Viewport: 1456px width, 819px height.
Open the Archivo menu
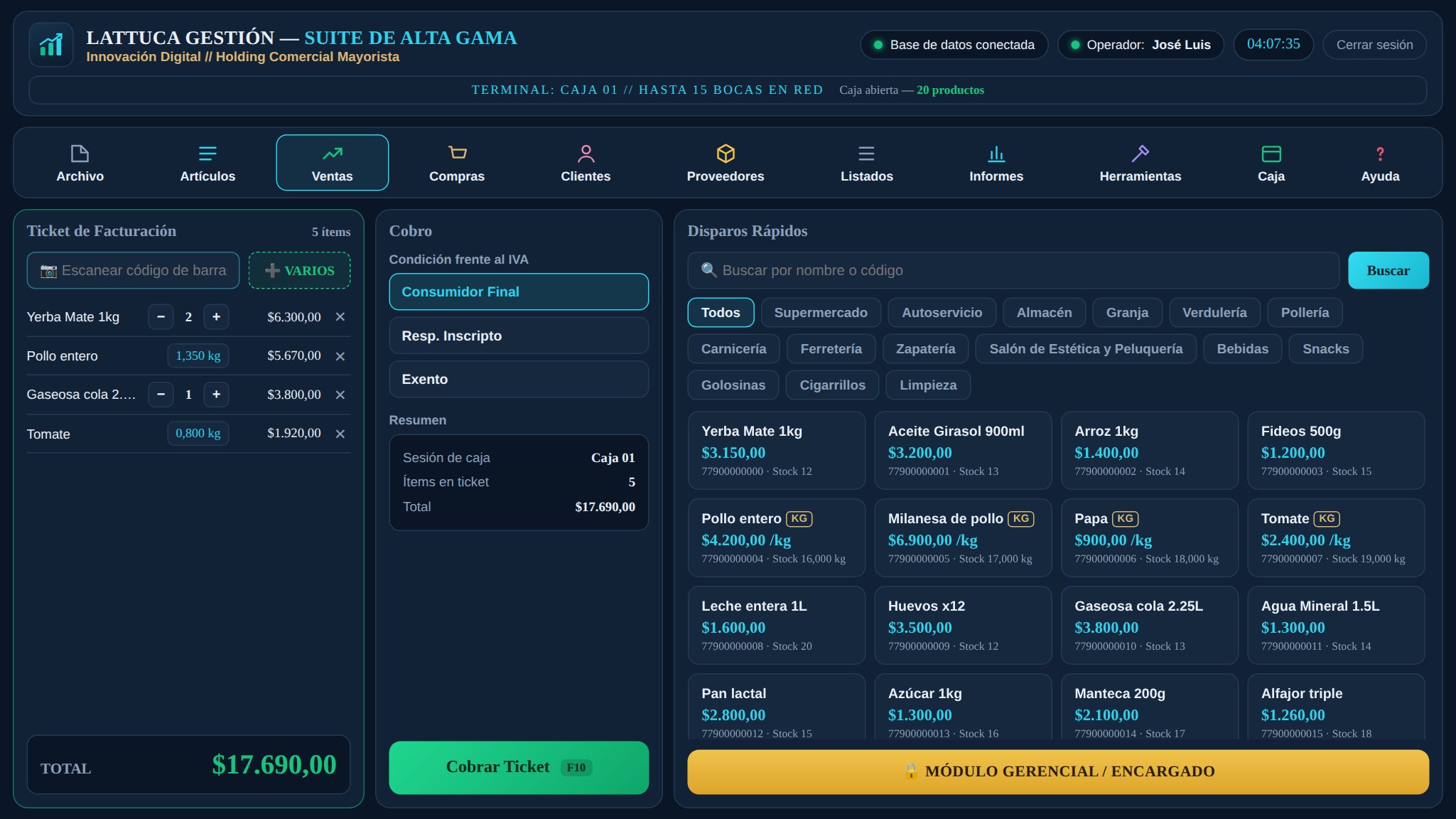coord(80,163)
